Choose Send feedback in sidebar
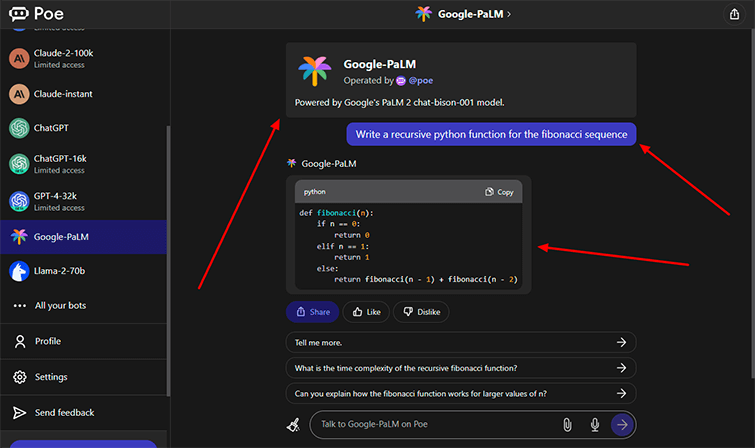 pyautogui.click(x=83, y=413)
